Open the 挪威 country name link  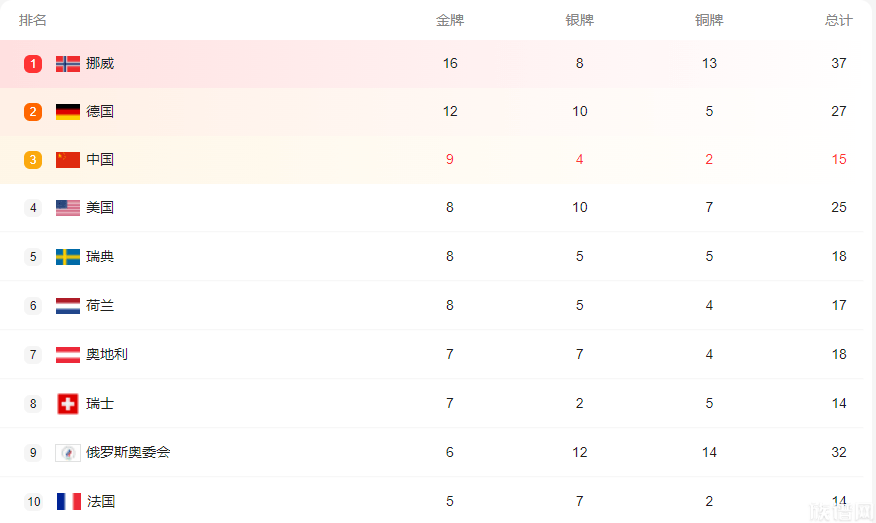click(100, 63)
